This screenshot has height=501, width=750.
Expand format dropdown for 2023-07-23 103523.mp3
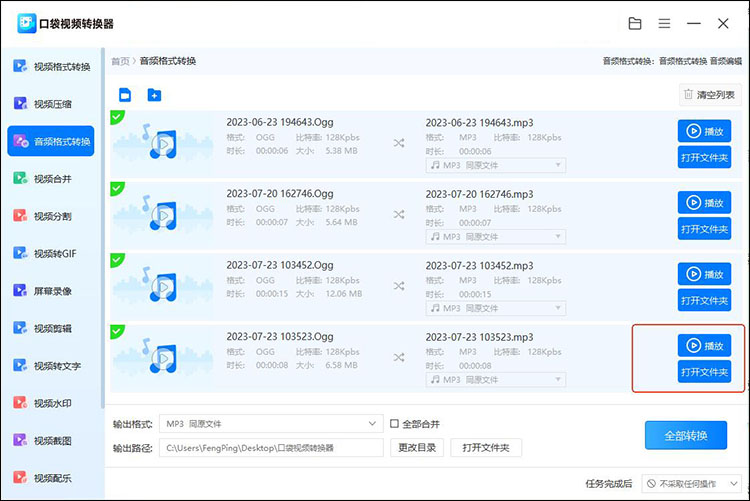tap(496, 379)
